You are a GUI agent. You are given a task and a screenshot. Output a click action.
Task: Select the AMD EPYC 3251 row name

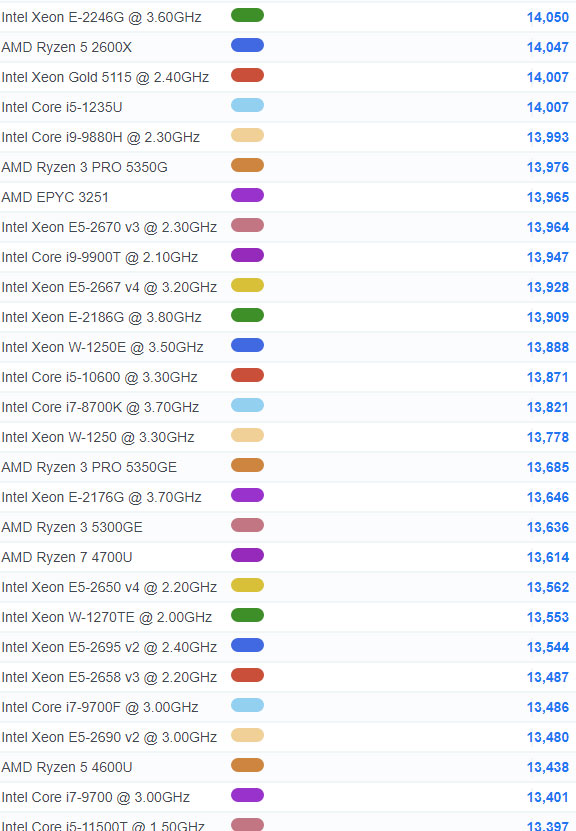(55, 197)
